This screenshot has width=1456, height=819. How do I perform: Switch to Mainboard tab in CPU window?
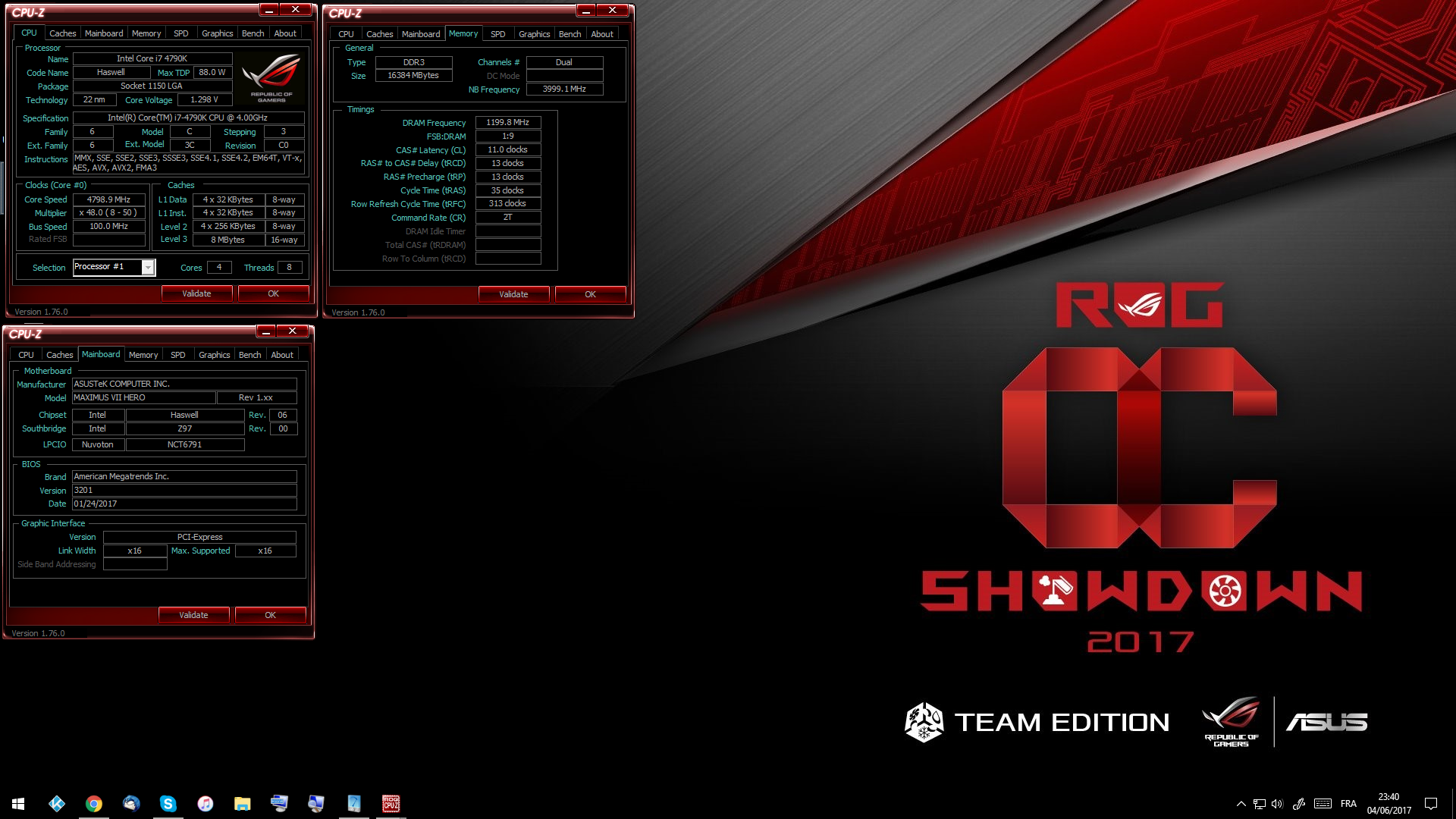104,33
